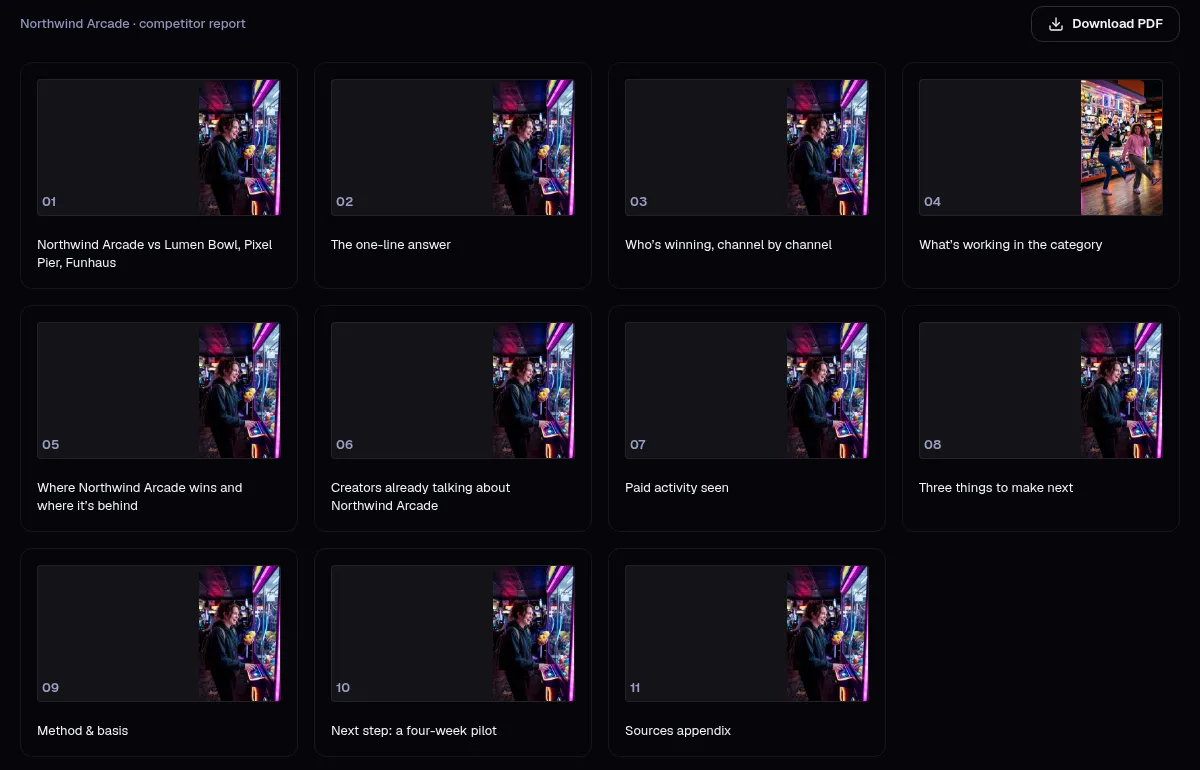Image resolution: width=1200 pixels, height=770 pixels.
Task: Click the title "Northwind Arcade vs Lumen Bowl, Pixel Pier, Funhaus"
Action: point(155,254)
